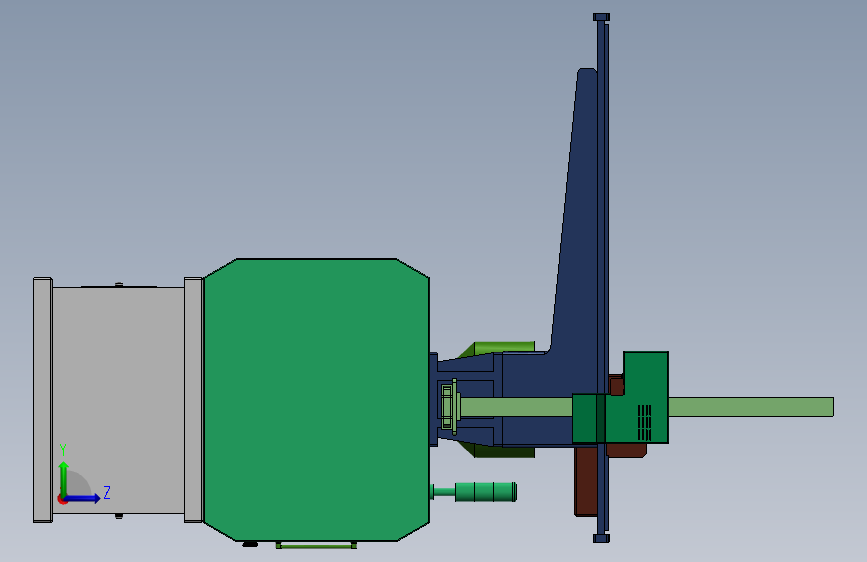
Task: Select the ribbed green handle cylinder
Action: (485, 492)
